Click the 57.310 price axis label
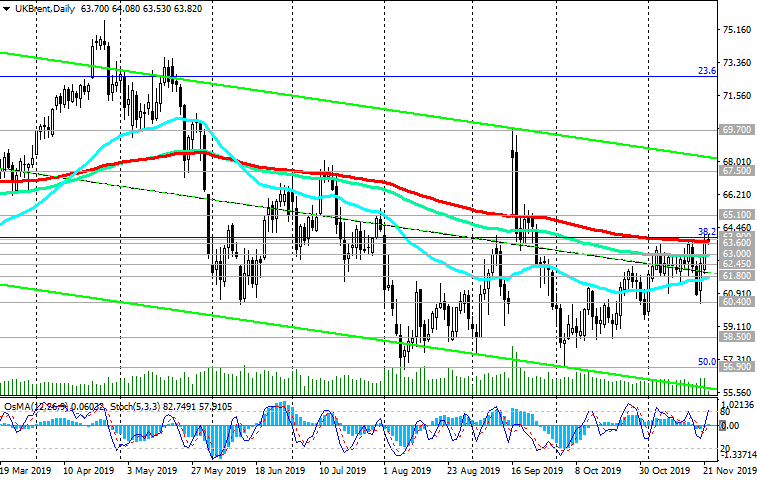Screen dimensions: 757x480 (x=737, y=359)
